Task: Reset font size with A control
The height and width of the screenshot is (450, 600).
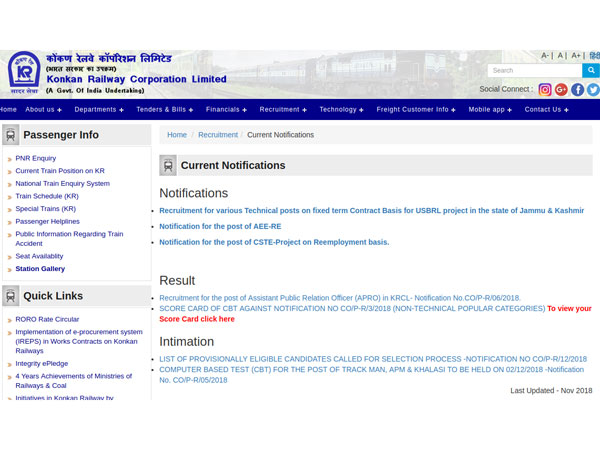Action: (560, 55)
